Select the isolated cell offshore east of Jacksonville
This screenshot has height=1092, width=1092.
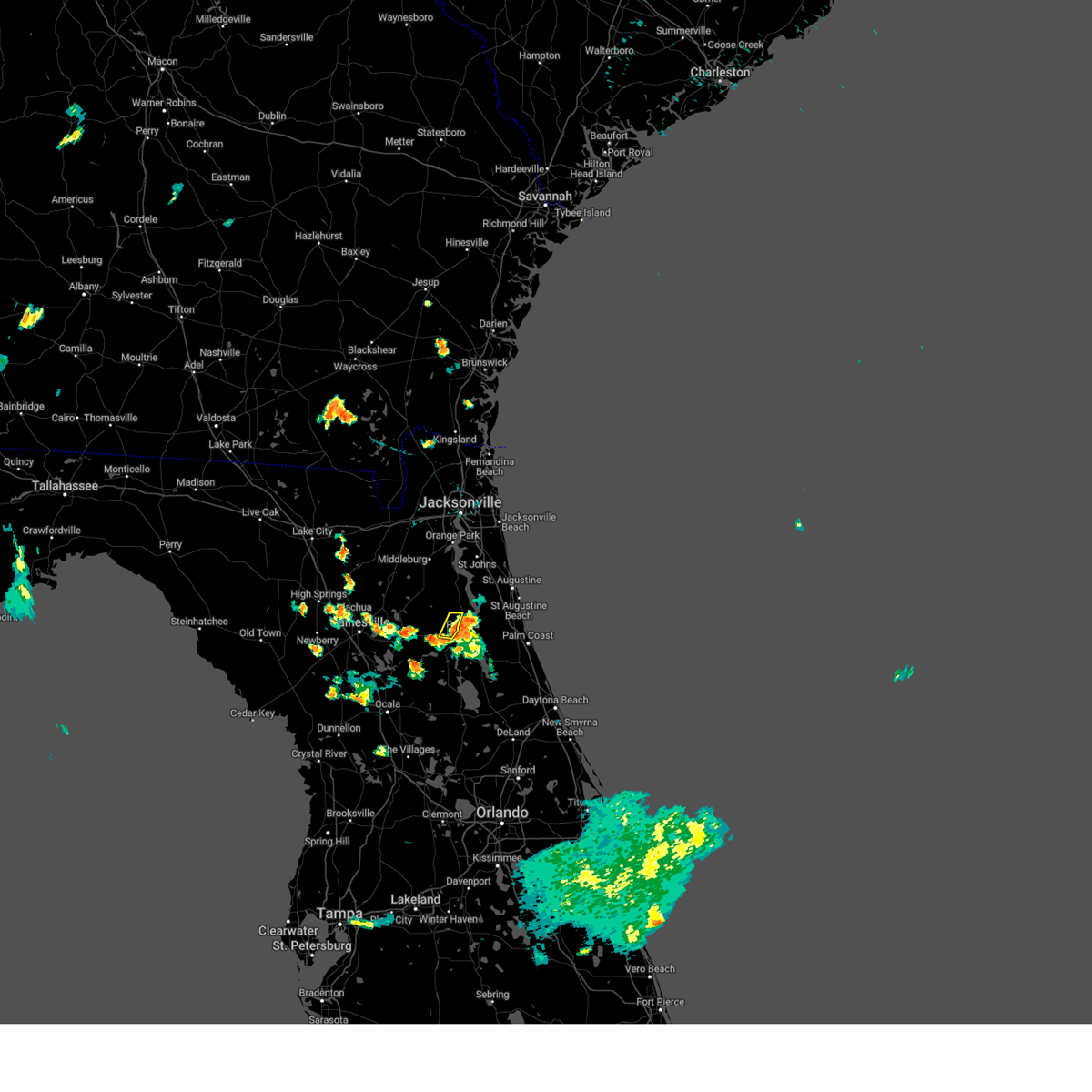[x=799, y=522]
